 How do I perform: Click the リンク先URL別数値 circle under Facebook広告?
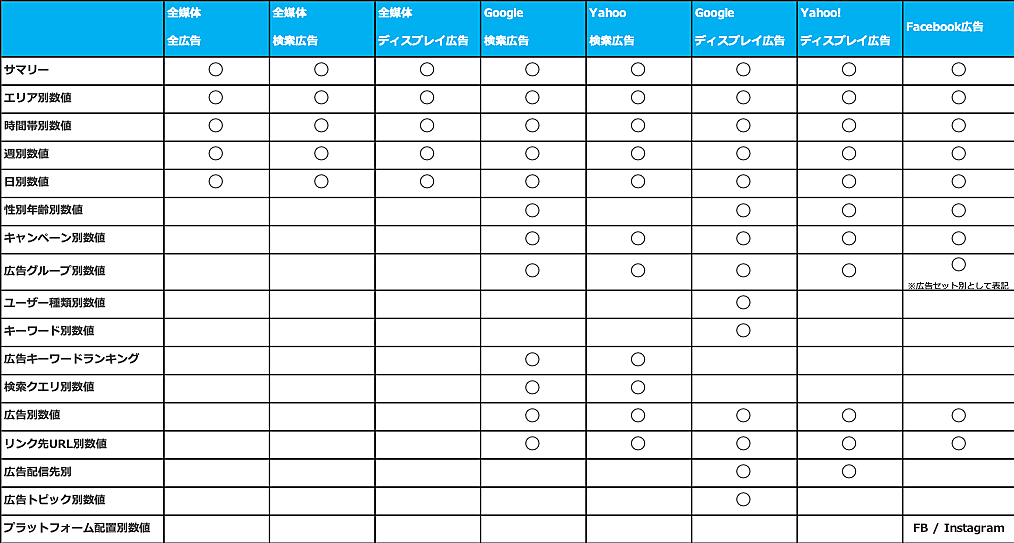(x=958, y=443)
